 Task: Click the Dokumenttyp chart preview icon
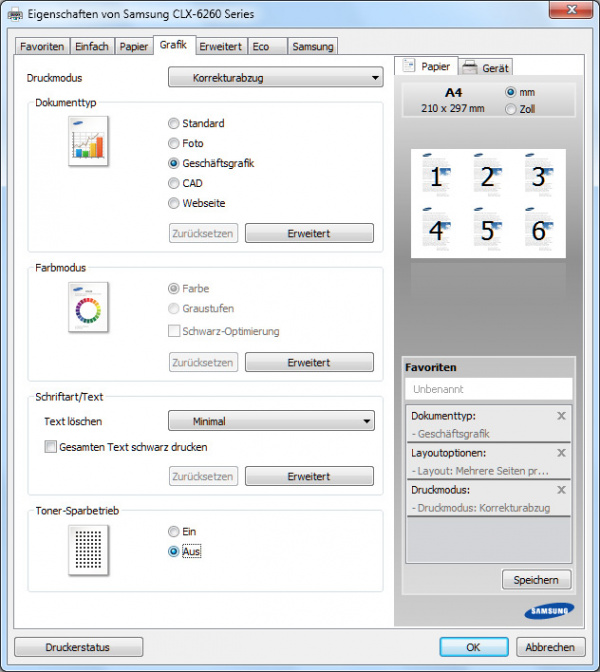88,141
